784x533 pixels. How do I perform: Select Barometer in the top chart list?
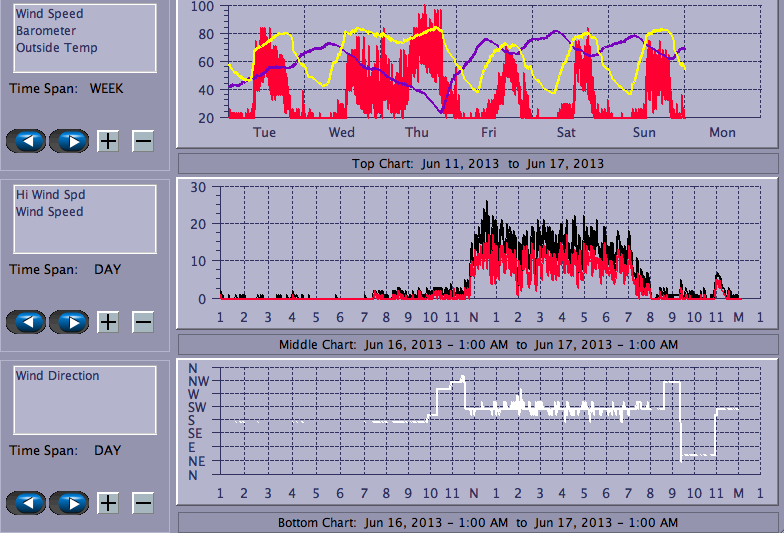coord(44,31)
